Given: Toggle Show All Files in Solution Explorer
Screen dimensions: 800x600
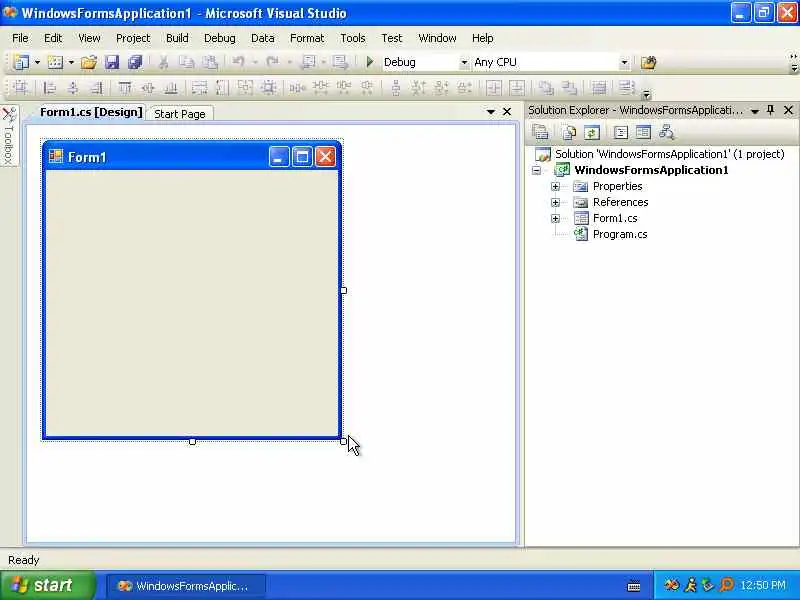Looking at the screenshot, I should click(568, 133).
